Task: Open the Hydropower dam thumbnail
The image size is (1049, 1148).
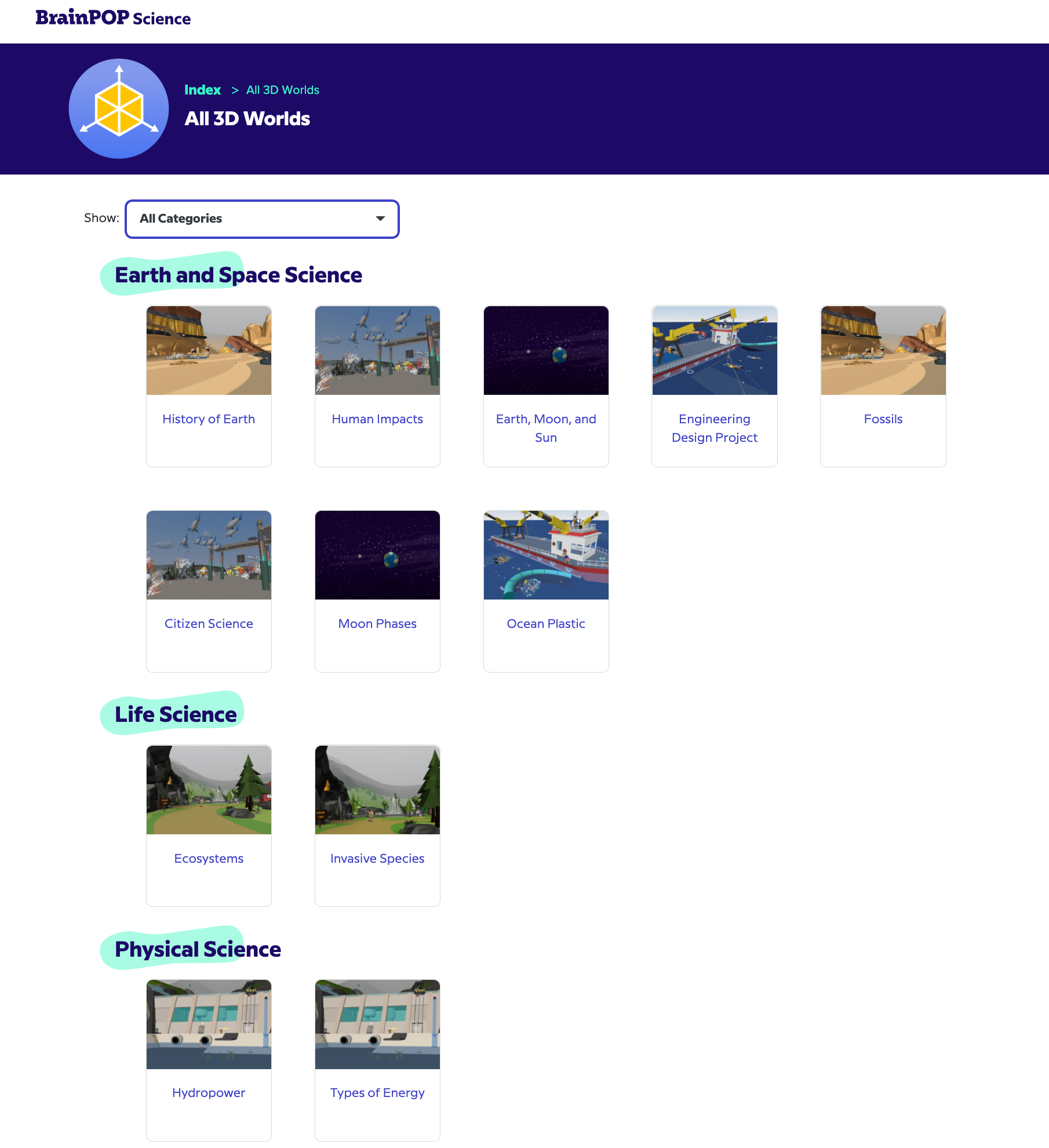Action: pos(209,1025)
